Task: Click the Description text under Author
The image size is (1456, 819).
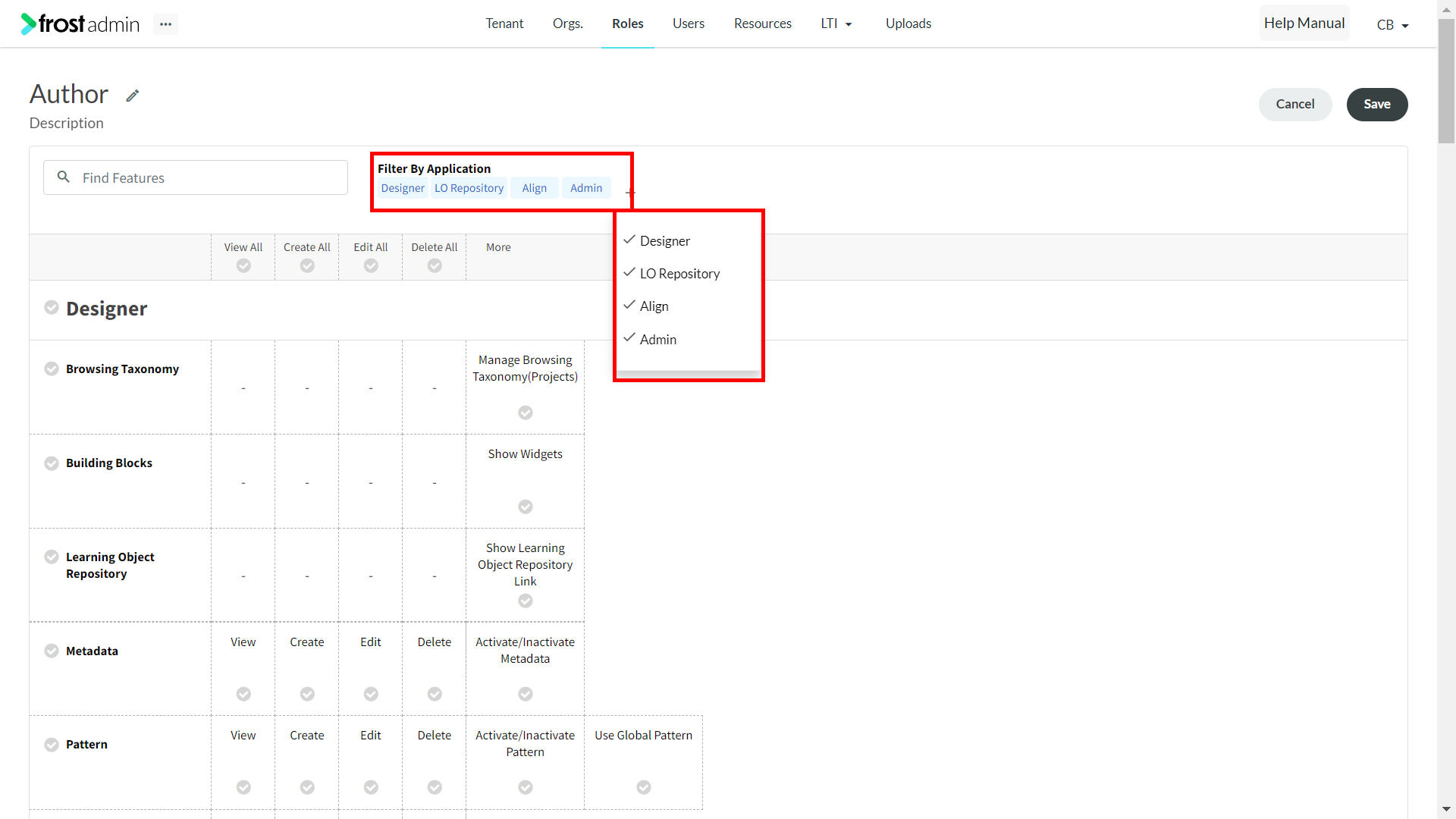Action: click(x=67, y=123)
